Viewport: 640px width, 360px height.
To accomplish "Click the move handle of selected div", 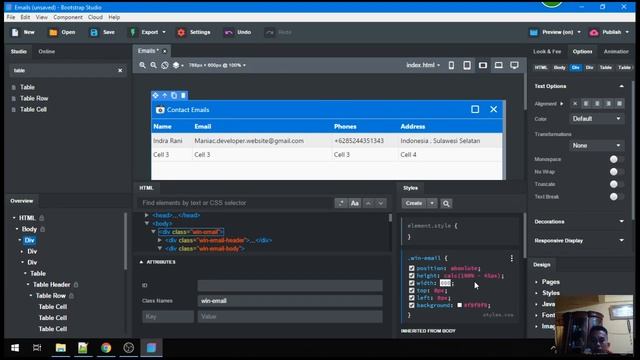I will 156,96.
